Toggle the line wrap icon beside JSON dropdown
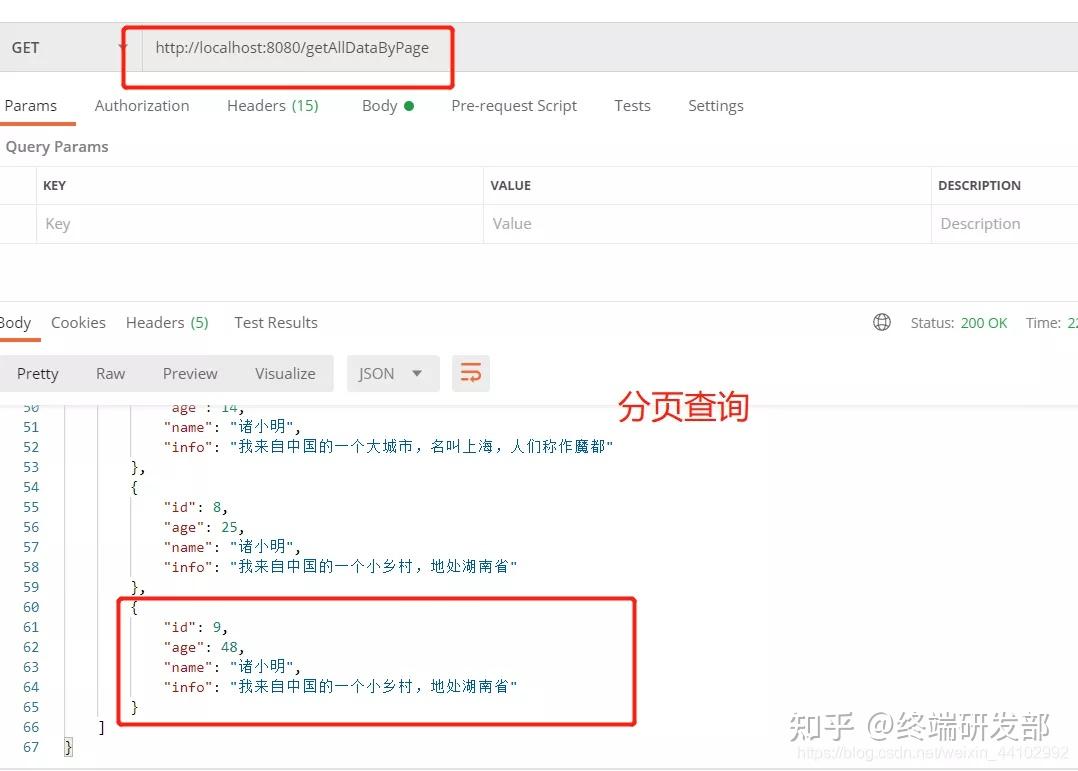 click(470, 372)
